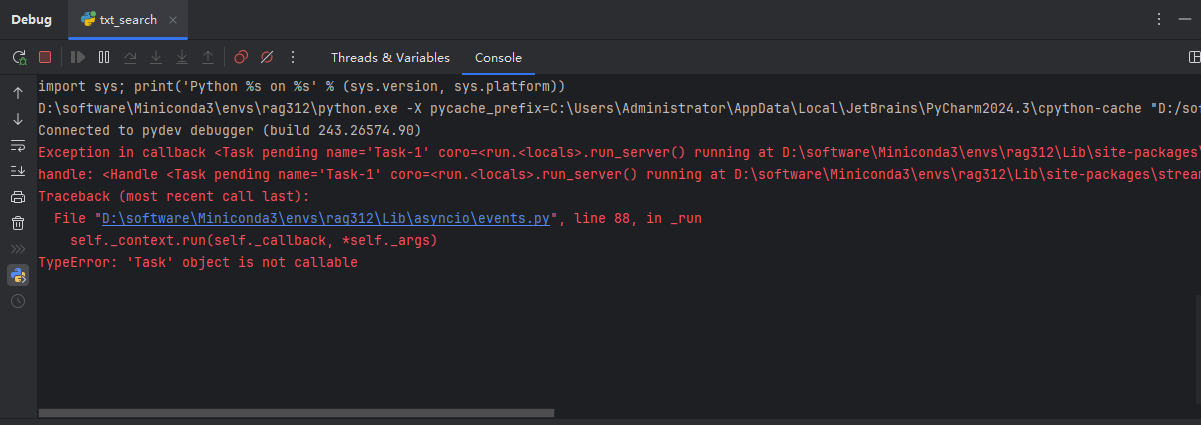Select the Console tab
Screen dimensions: 1201x425
498,57
